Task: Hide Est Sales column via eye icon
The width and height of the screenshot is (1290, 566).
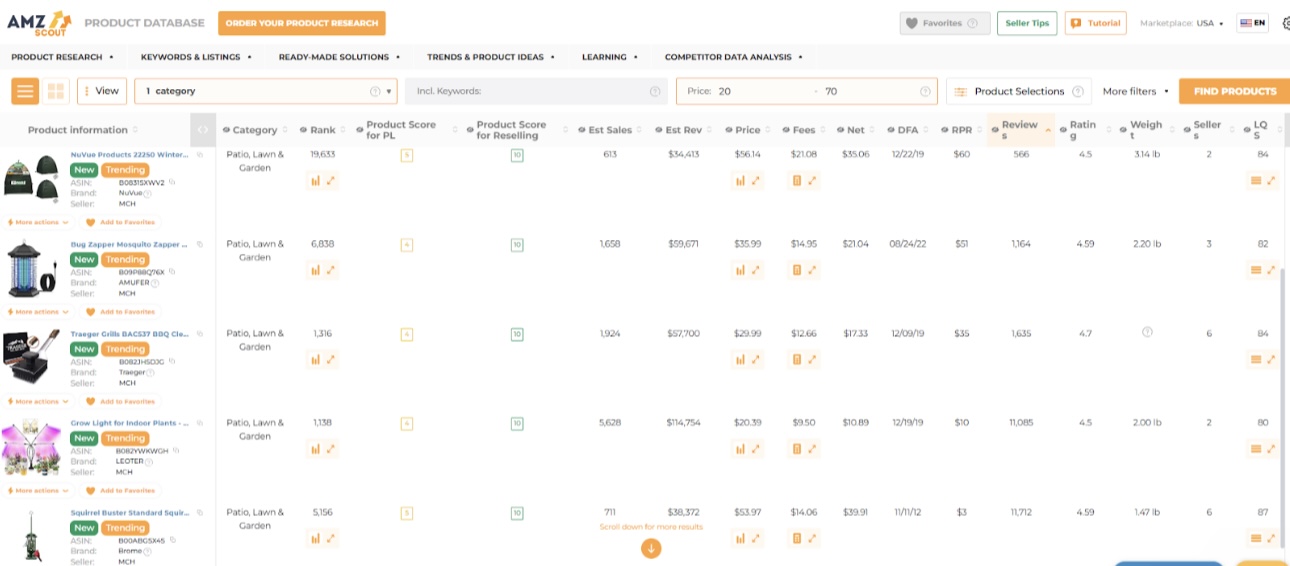Action: tap(581, 130)
